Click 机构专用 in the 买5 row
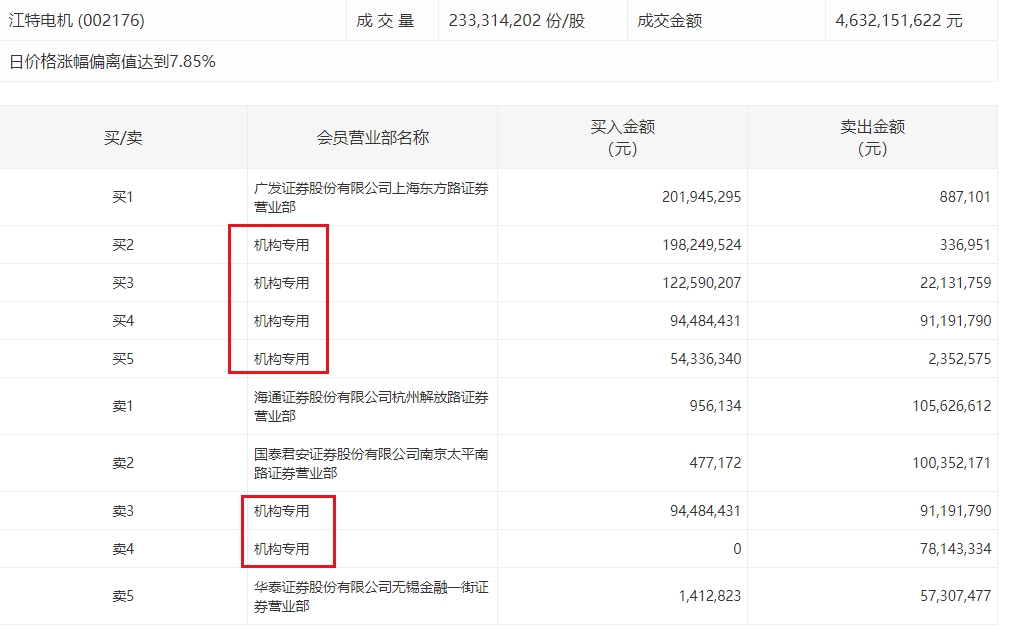Screen dimensions: 1017x629 point(281,359)
